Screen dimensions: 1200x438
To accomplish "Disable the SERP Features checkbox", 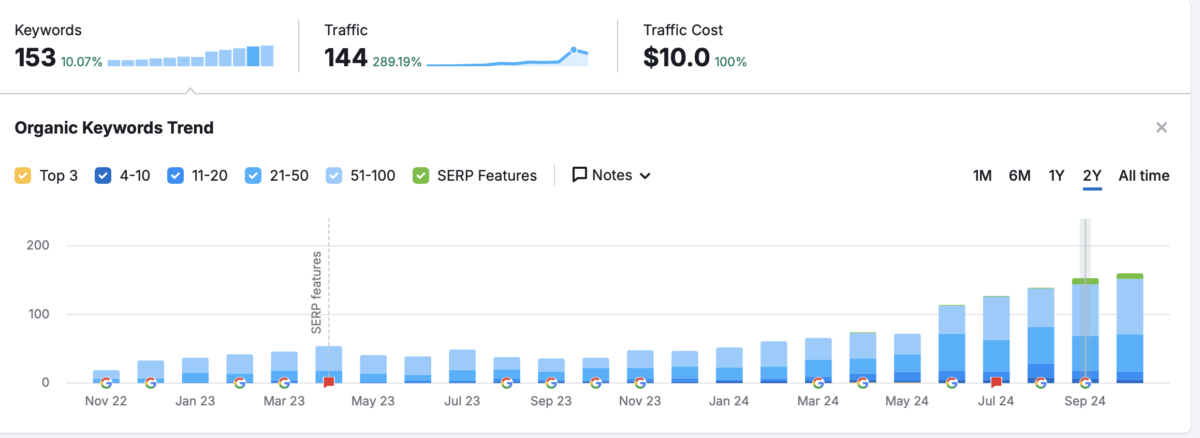I will coord(421,176).
